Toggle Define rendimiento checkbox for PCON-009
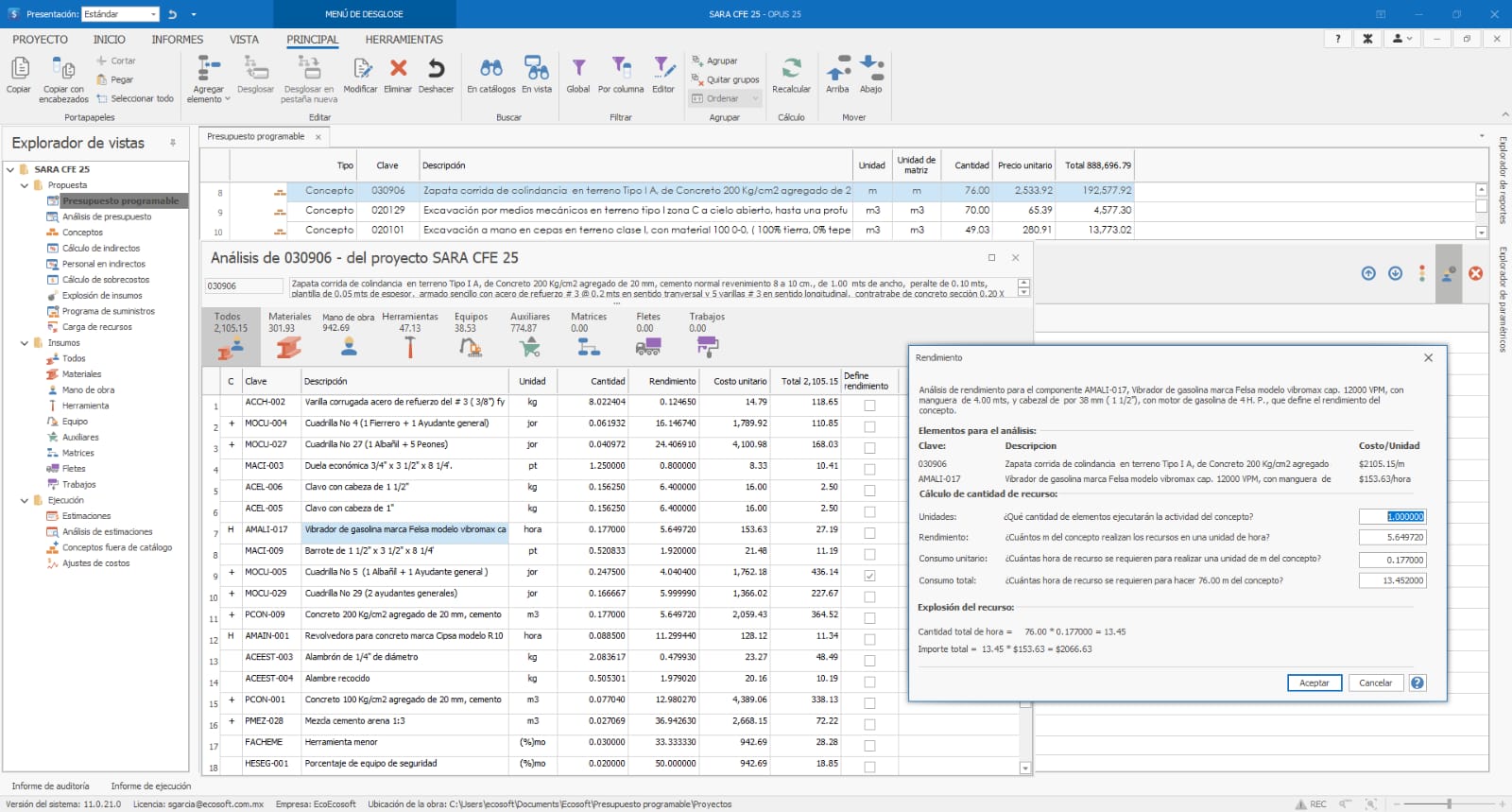Image resolution: width=1512 pixels, height=812 pixels. [x=869, y=618]
